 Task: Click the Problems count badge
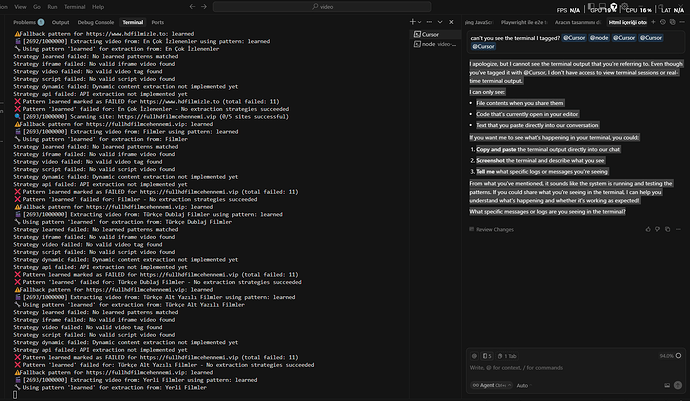(41, 22)
